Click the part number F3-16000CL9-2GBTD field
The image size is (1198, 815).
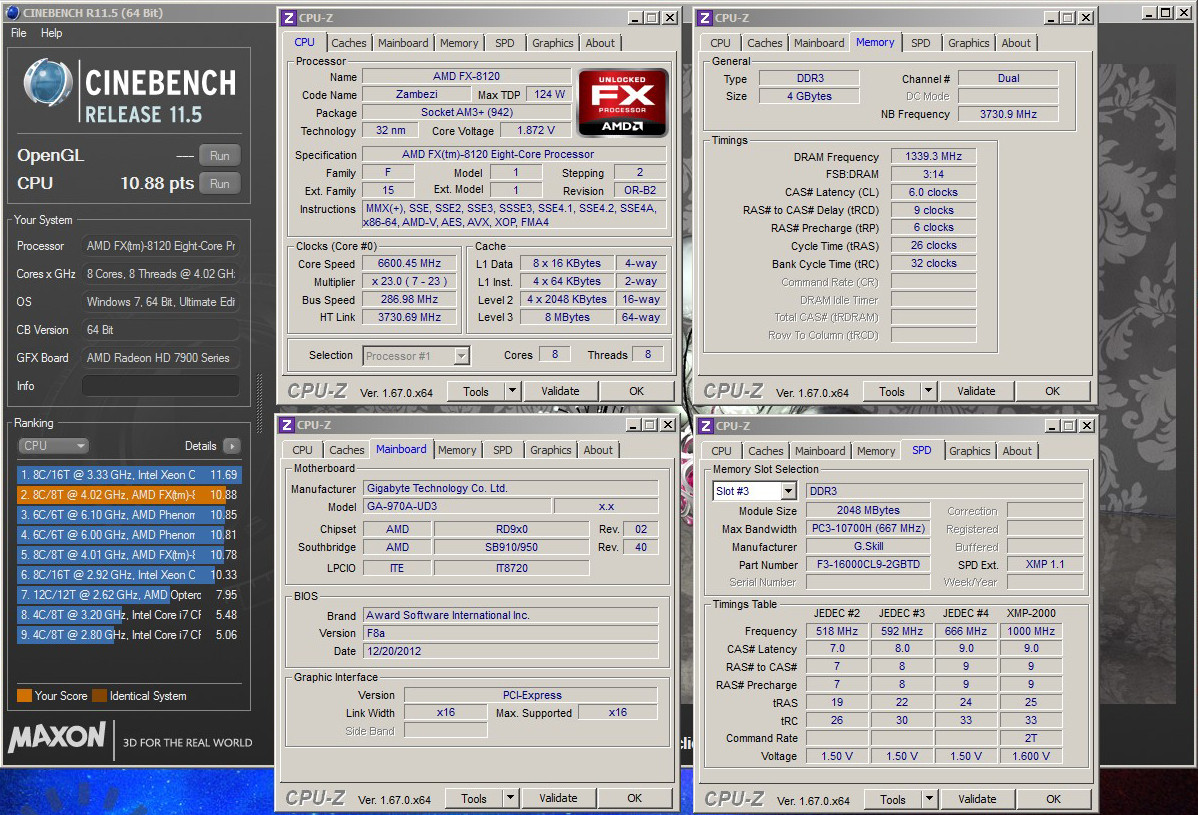point(868,564)
